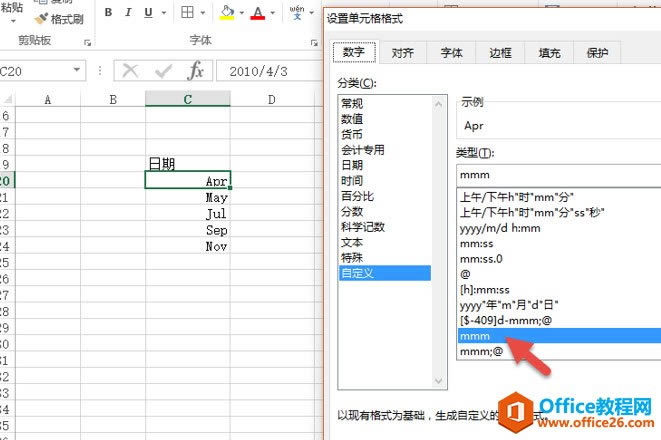
Task: Confirm entry with the checkmark icon
Action: pos(164,71)
